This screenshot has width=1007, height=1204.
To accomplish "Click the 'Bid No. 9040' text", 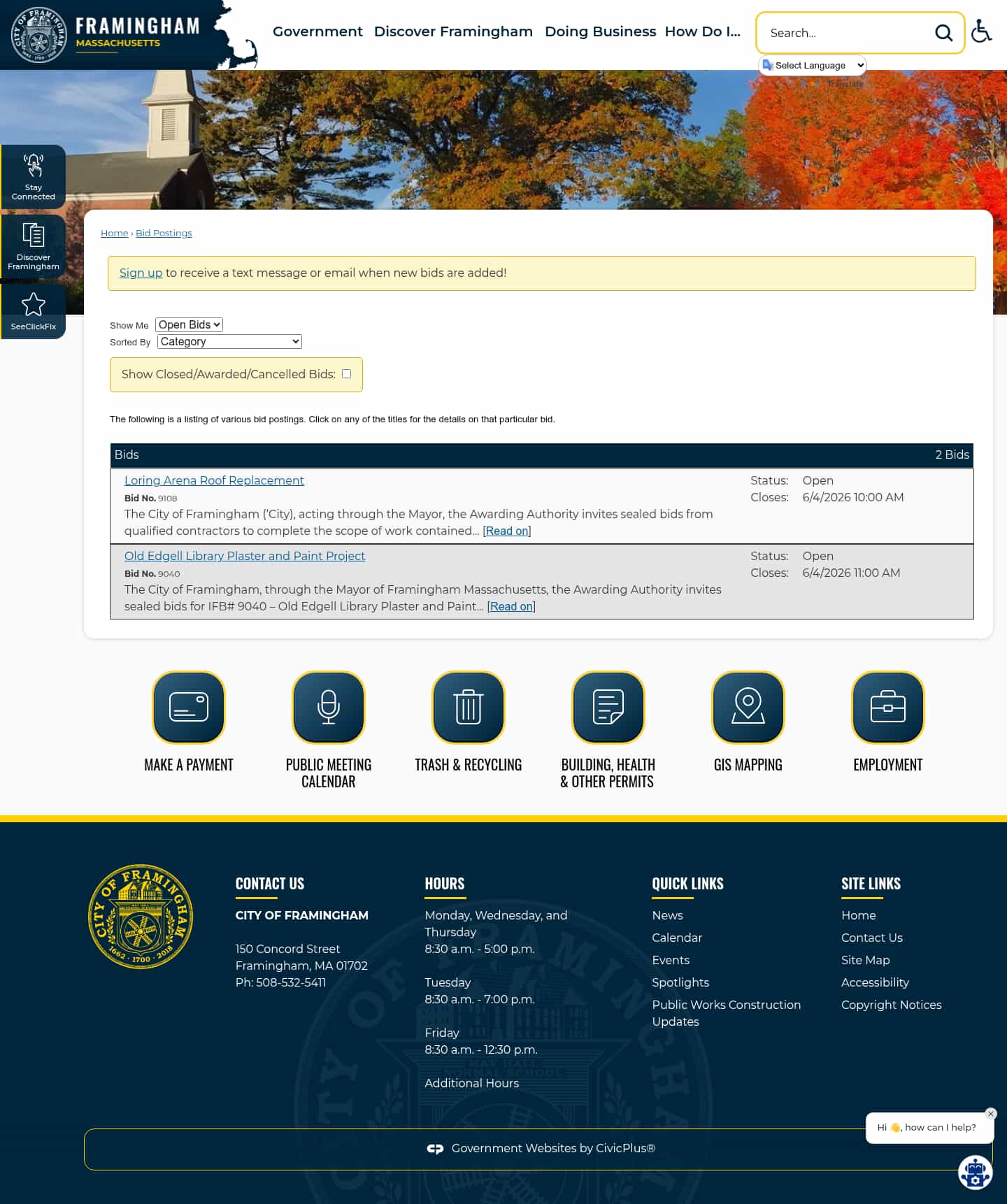I will point(152,573).
